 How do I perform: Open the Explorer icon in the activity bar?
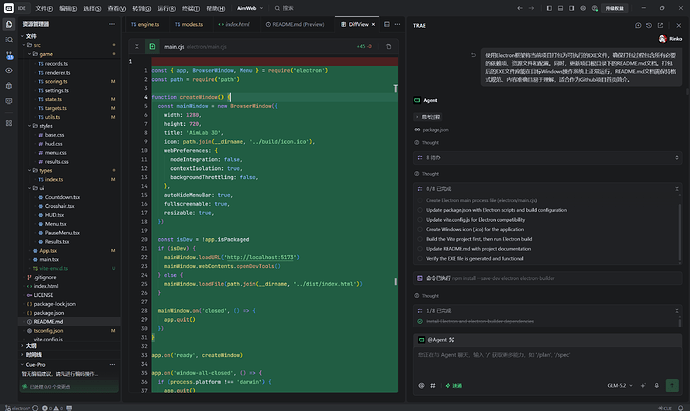point(9,24)
